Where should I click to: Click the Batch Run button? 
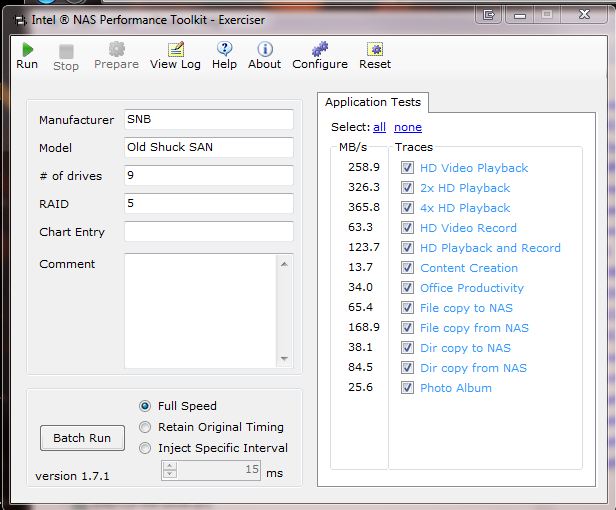point(82,438)
